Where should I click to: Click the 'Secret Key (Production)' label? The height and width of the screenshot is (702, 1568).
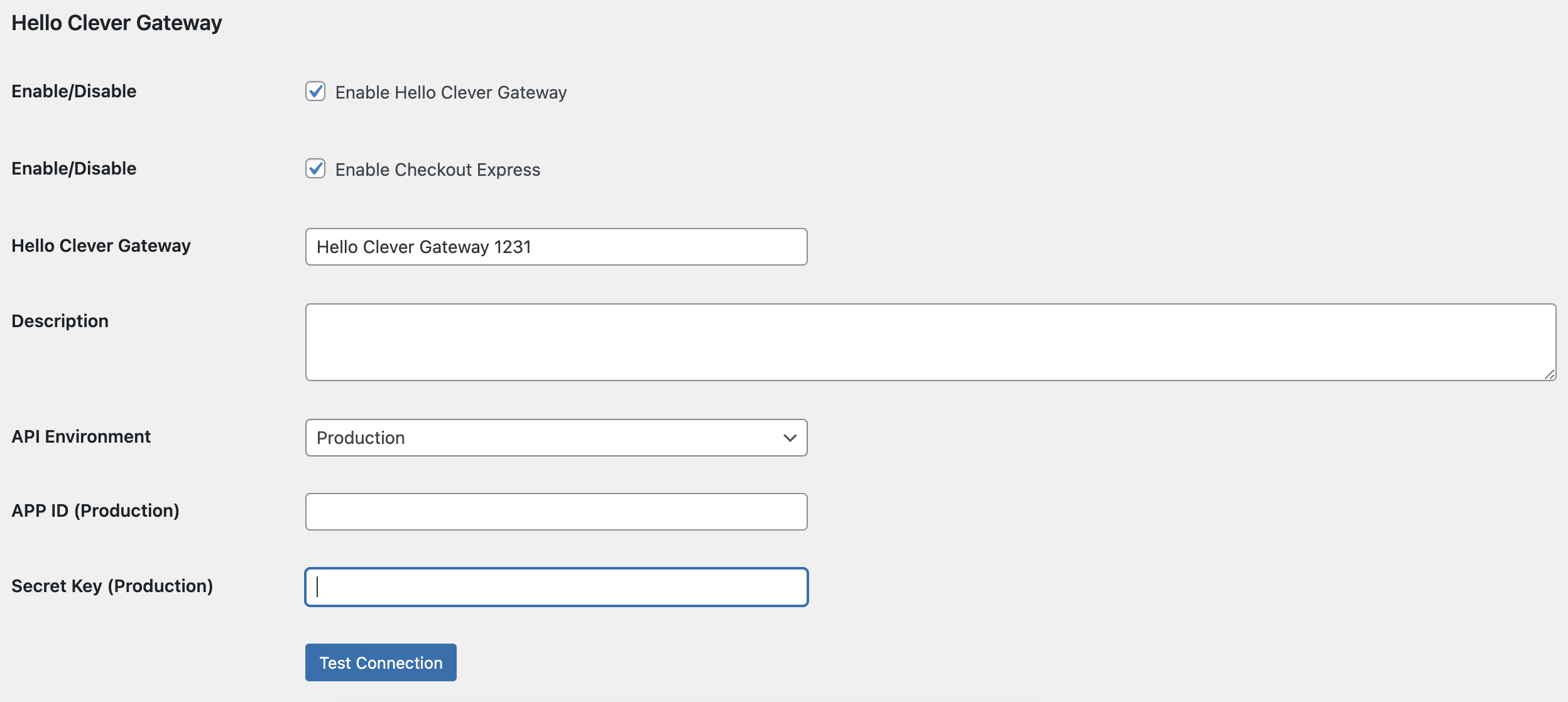pyautogui.click(x=112, y=586)
